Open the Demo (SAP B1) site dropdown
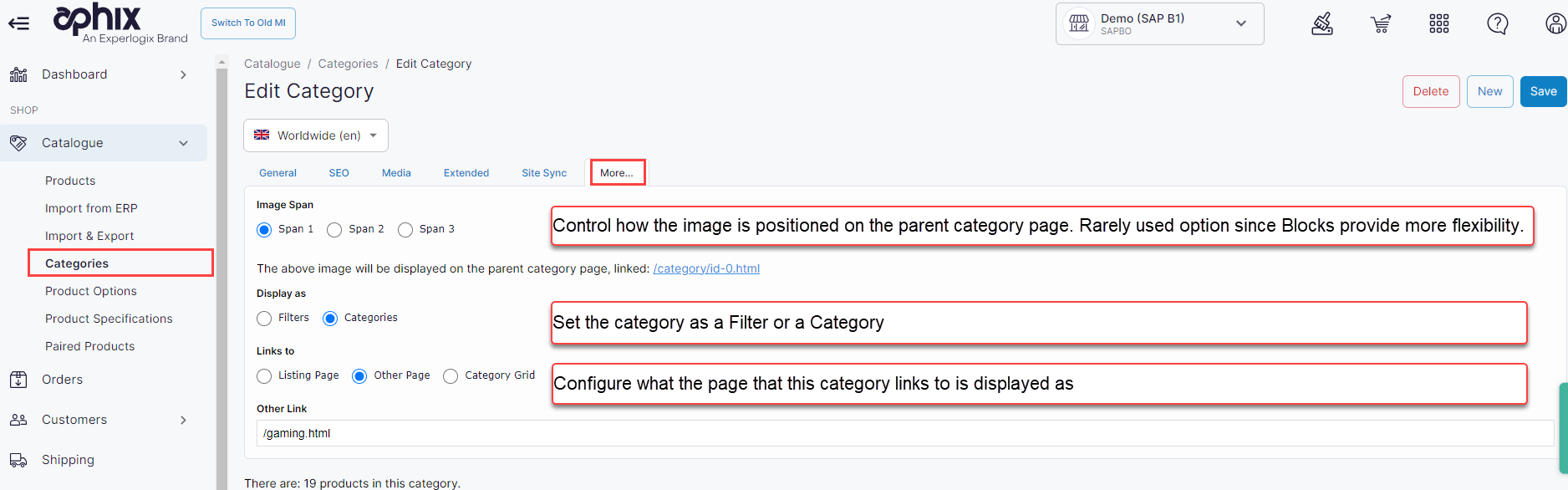This screenshot has height=490, width=1568. coord(1159,23)
